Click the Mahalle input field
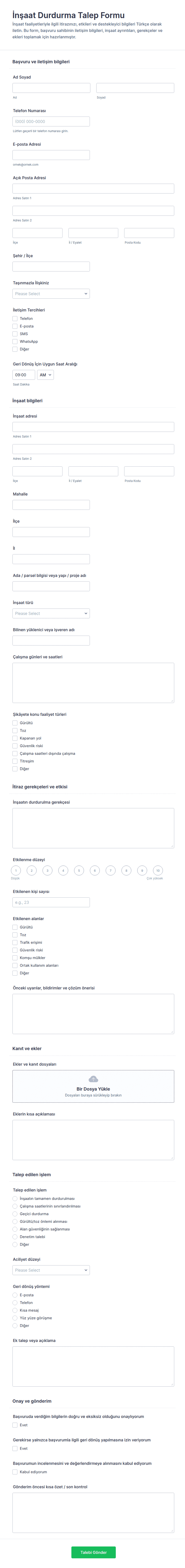The image size is (185, 1568). 51,505
